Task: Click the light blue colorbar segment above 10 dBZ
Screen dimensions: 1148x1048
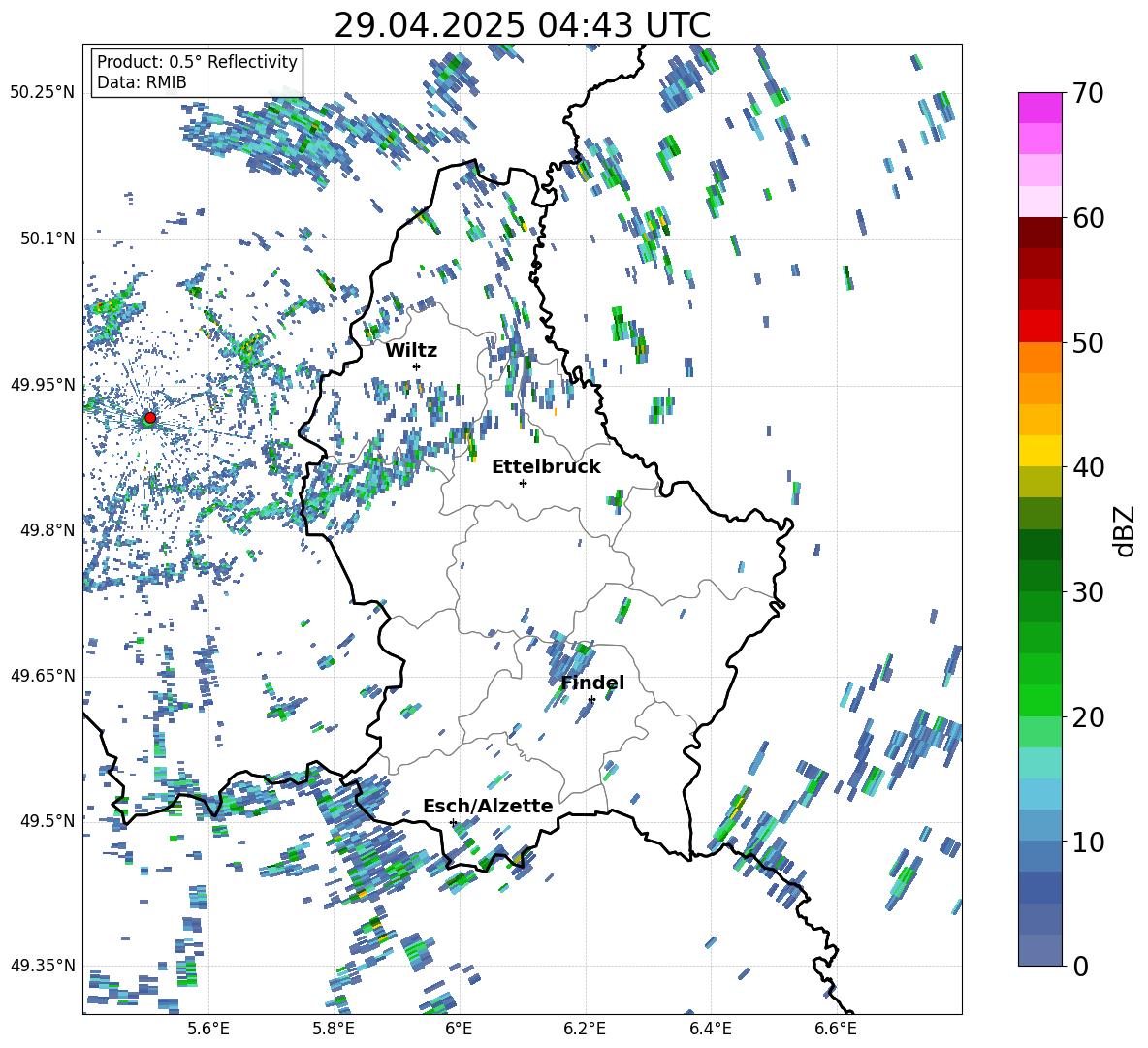Action: [1039, 794]
